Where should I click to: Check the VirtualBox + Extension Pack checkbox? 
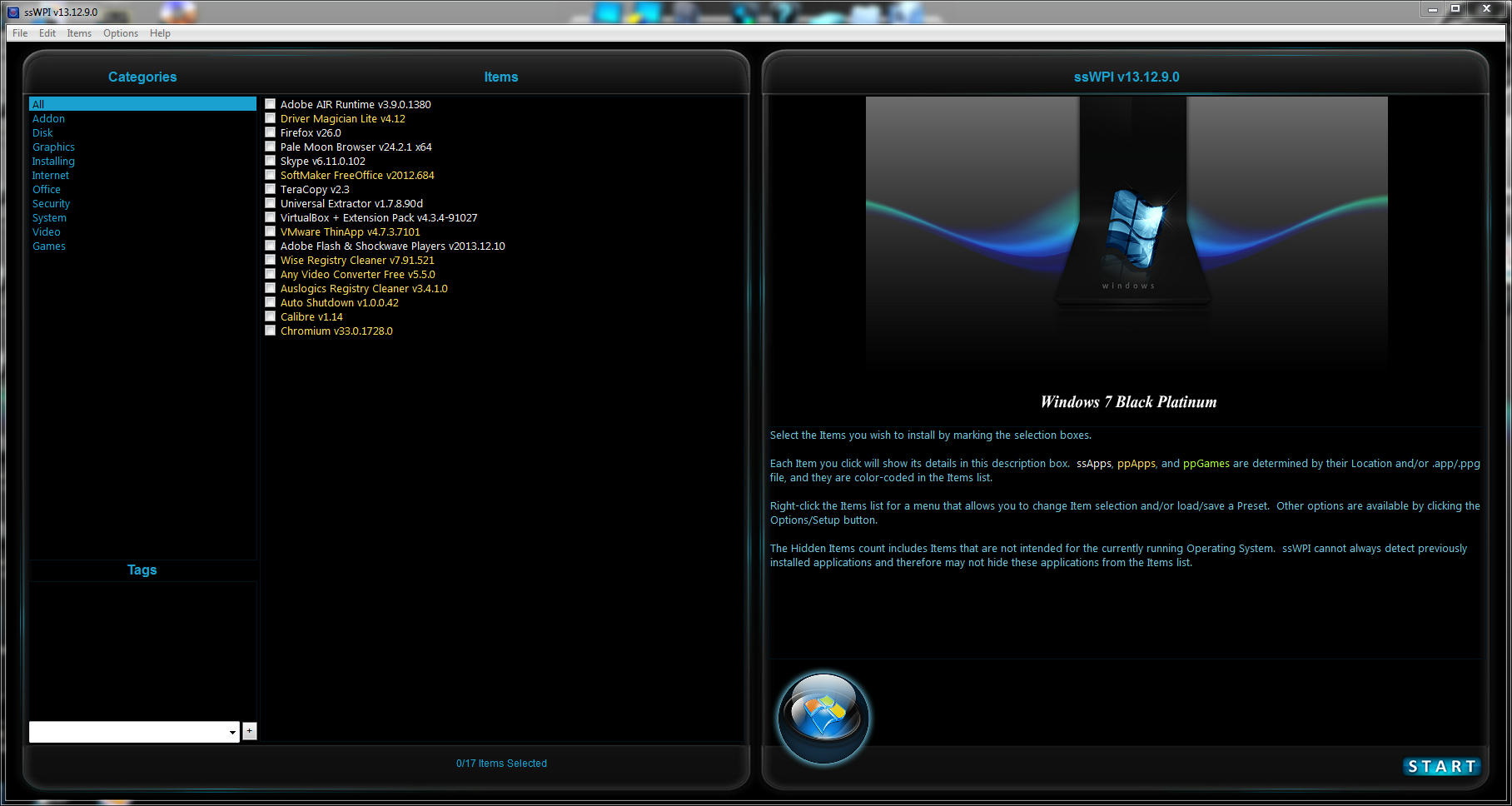tap(270, 216)
